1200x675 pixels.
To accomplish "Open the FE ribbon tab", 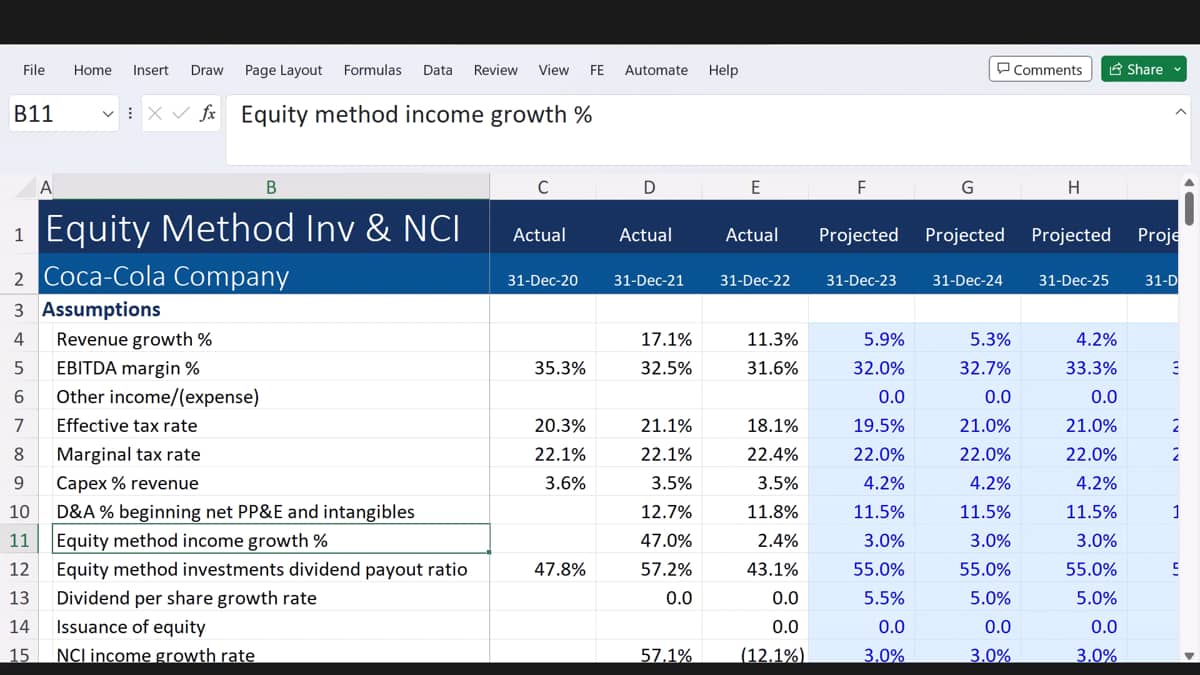I will (x=597, y=70).
